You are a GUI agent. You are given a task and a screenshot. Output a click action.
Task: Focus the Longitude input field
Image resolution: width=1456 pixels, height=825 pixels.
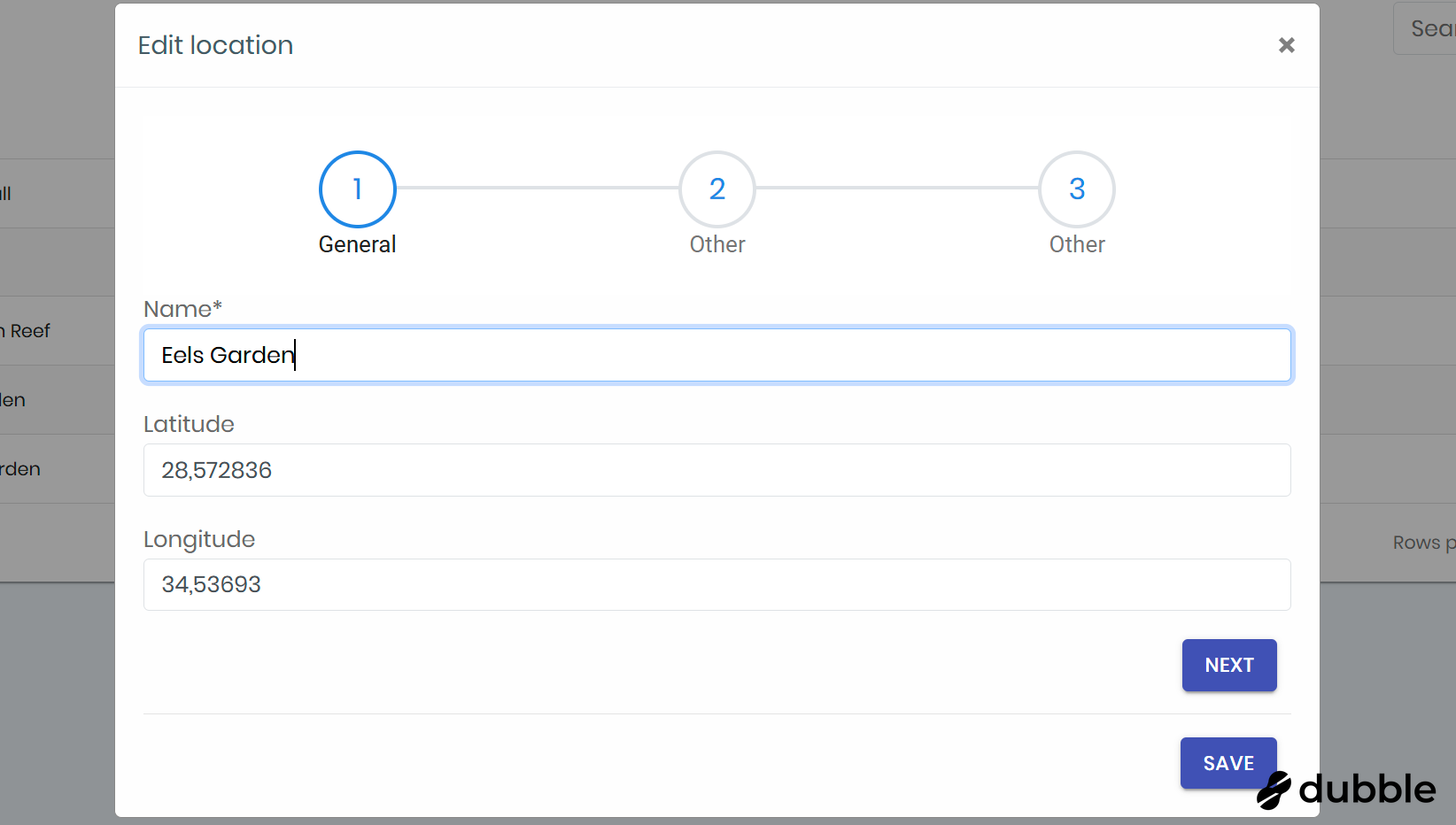click(717, 584)
